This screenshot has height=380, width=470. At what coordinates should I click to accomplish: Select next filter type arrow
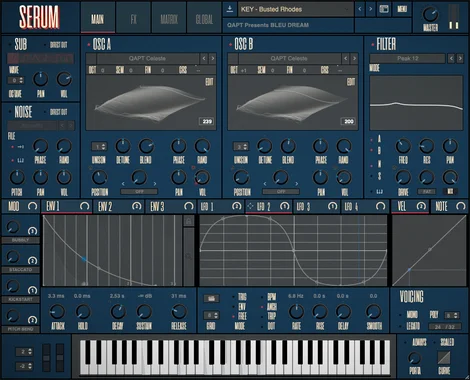tap(460, 58)
